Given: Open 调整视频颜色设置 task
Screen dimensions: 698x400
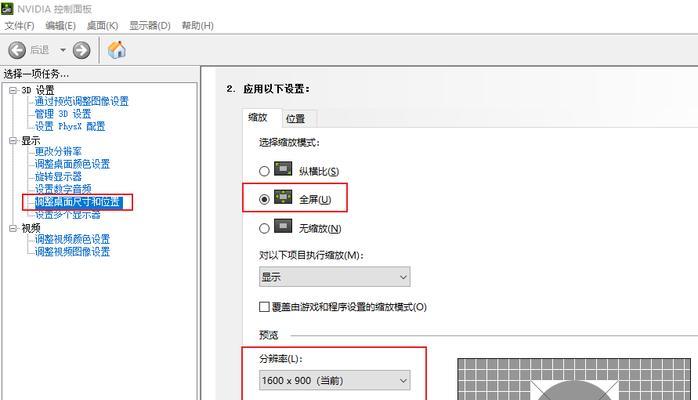Looking at the screenshot, I should pos(72,239).
